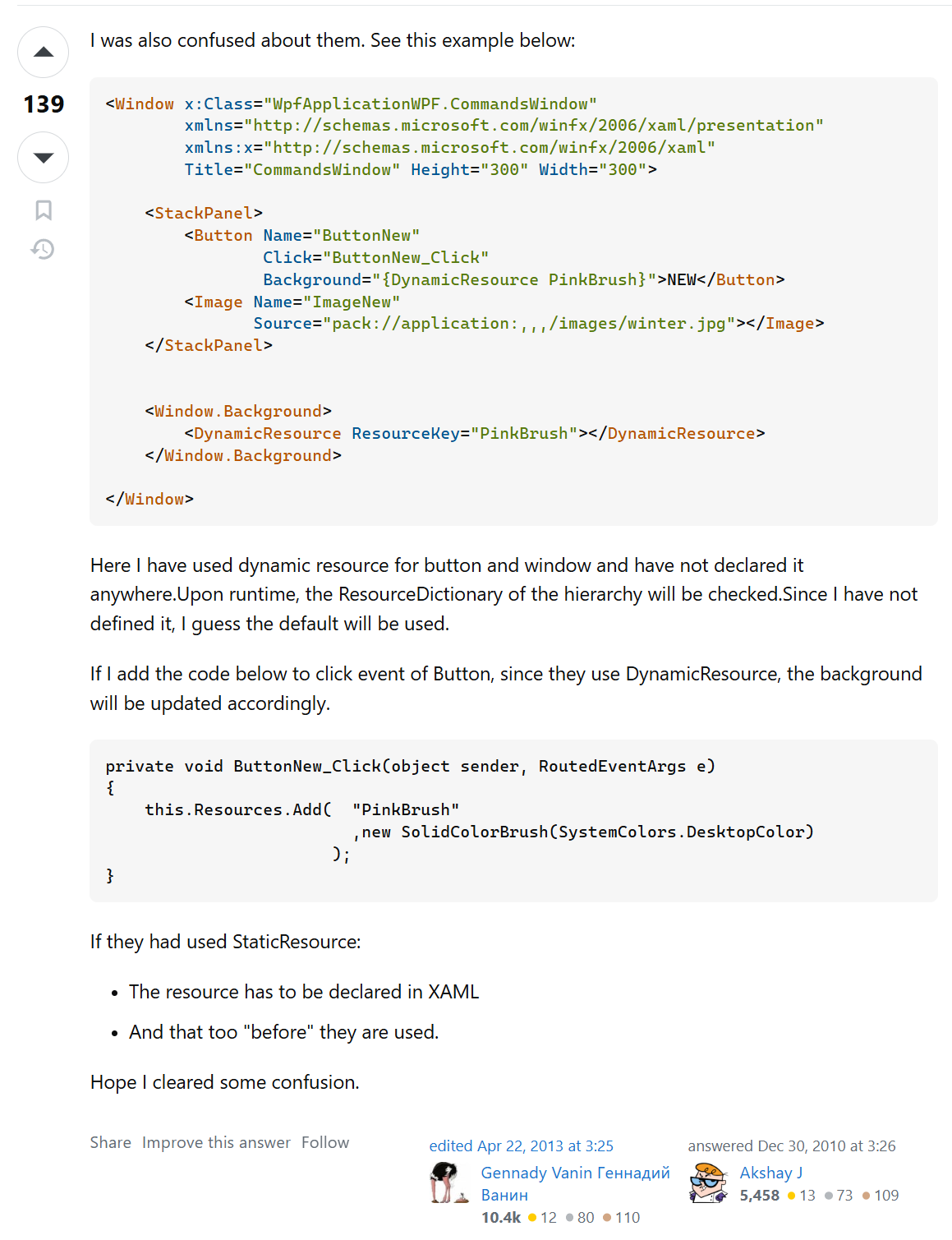Viewport: 952px width, 1240px height.
Task: Open the Share link
Action: coord(111,1142)
